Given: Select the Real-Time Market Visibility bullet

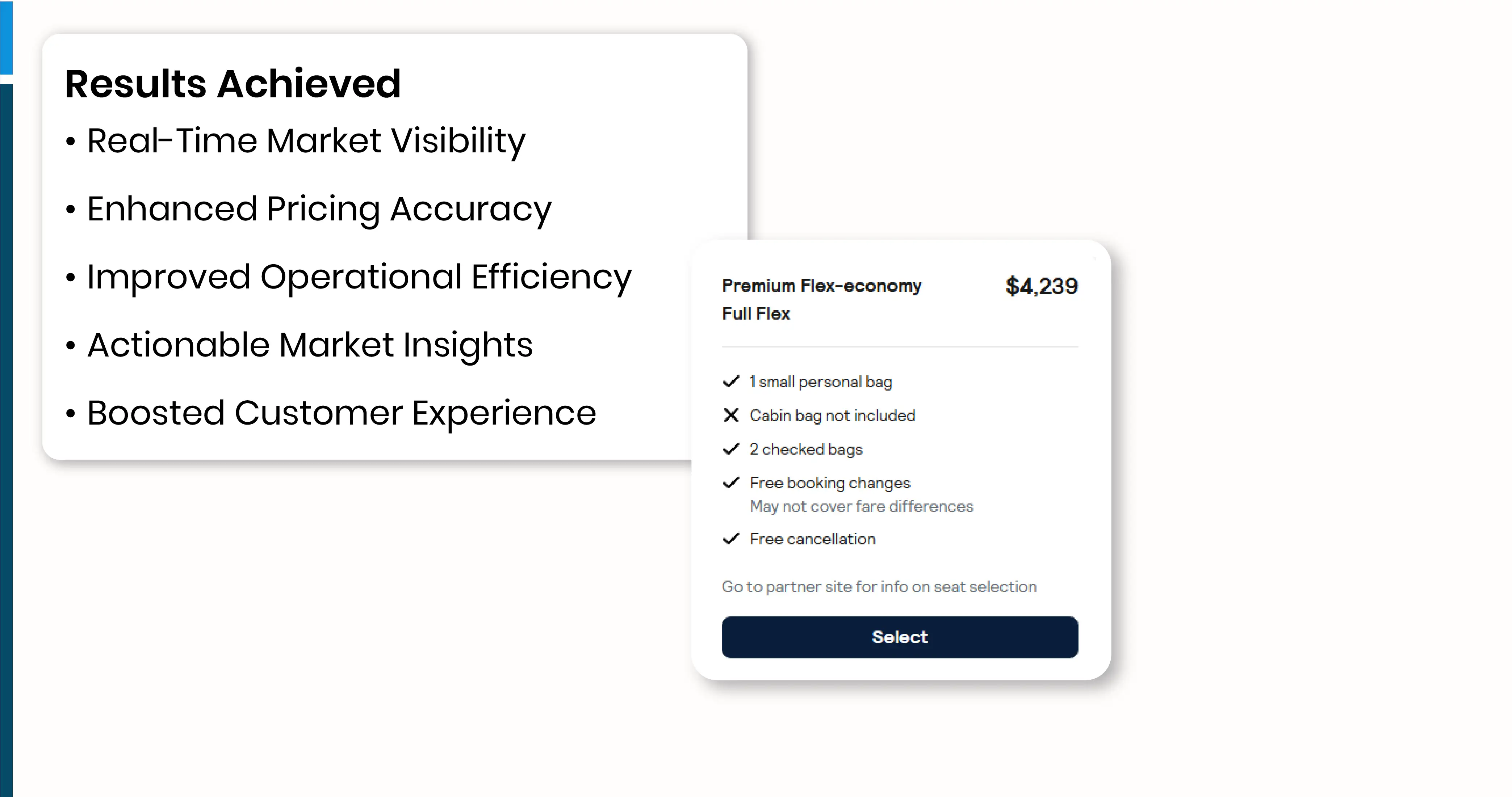Looking at the screenshot, I should (306, 141).
